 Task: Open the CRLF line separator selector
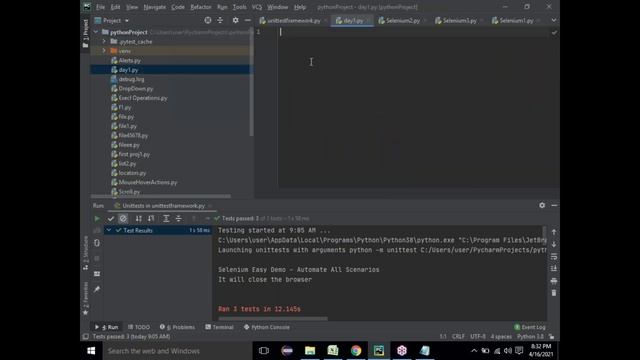[x=458, y=337]
